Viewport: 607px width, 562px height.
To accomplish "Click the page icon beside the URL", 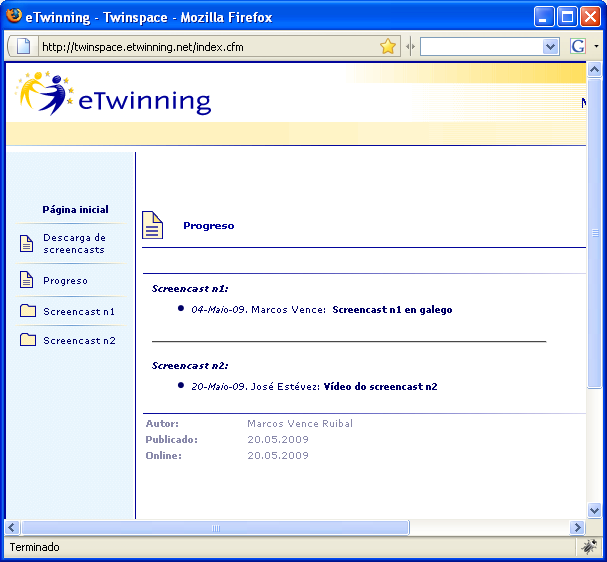I will click(23, 46).
